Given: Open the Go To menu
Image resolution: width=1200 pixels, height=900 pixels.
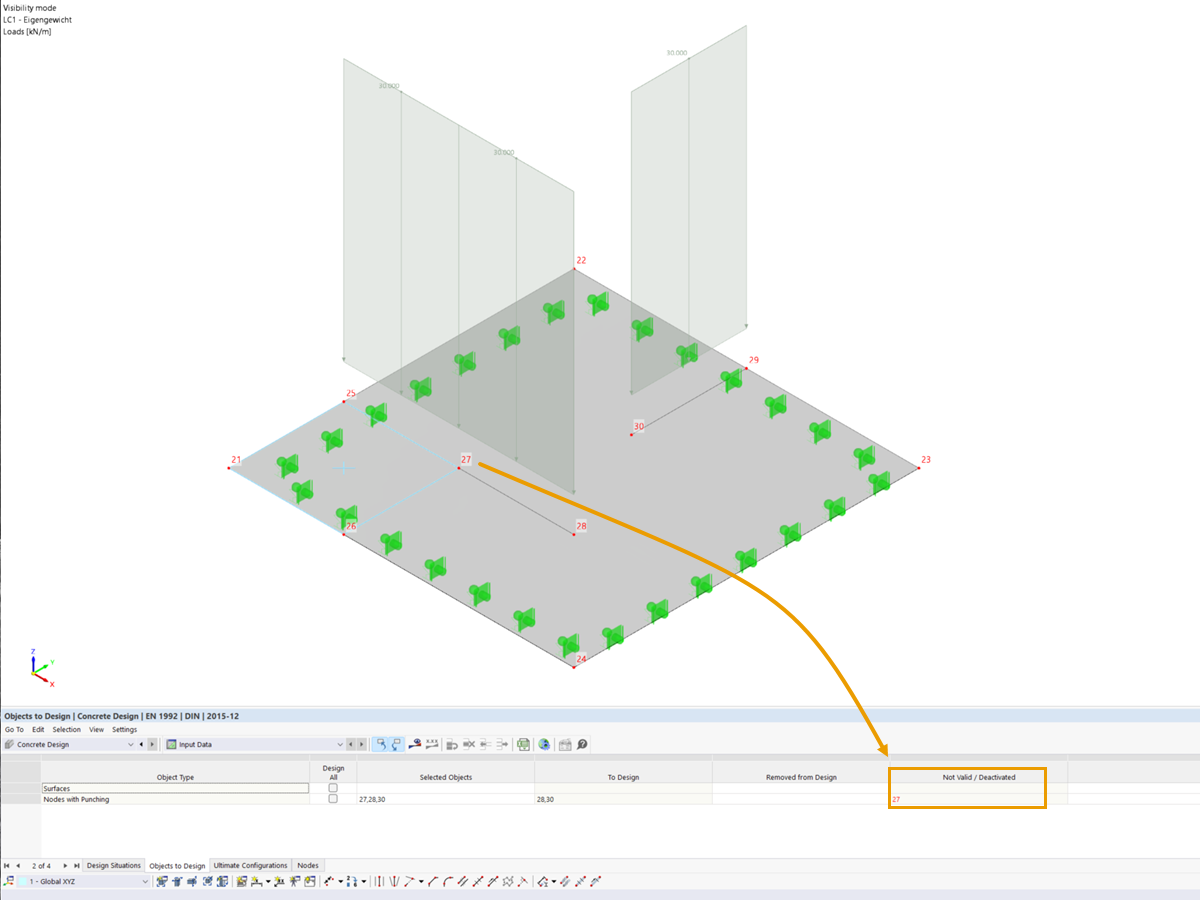Looking at the screenshot, I should tap(14, 730).
